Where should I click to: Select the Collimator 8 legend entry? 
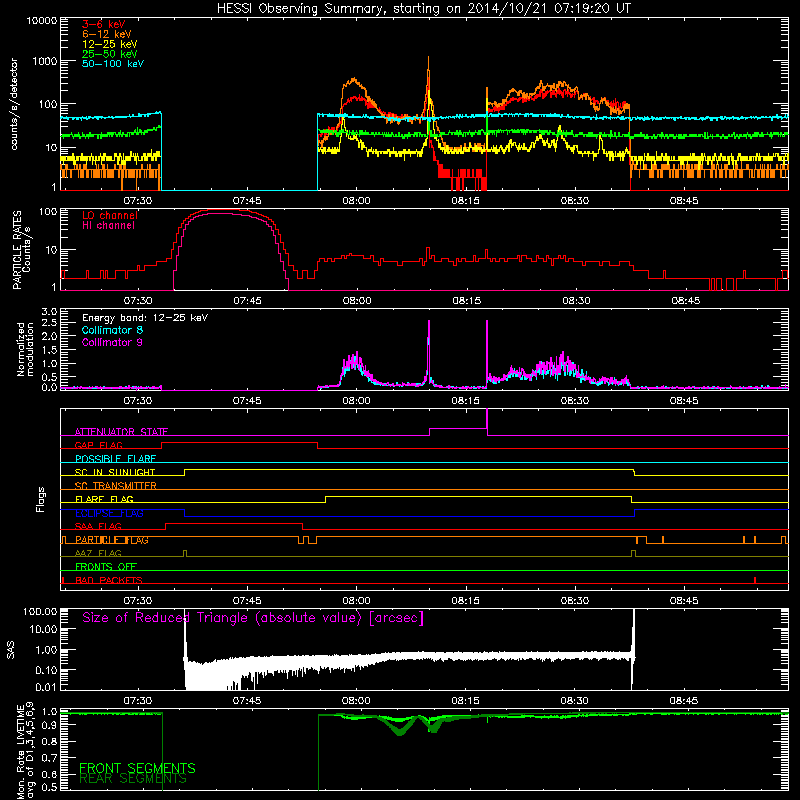pyautogui.click(x=112, y=330)
